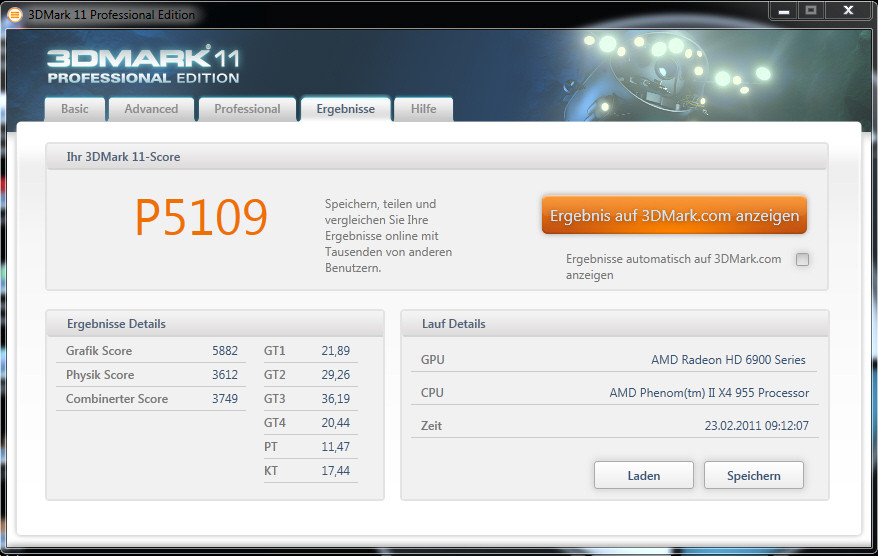
Task: Click the Grafik Score label
Action: 99,351
